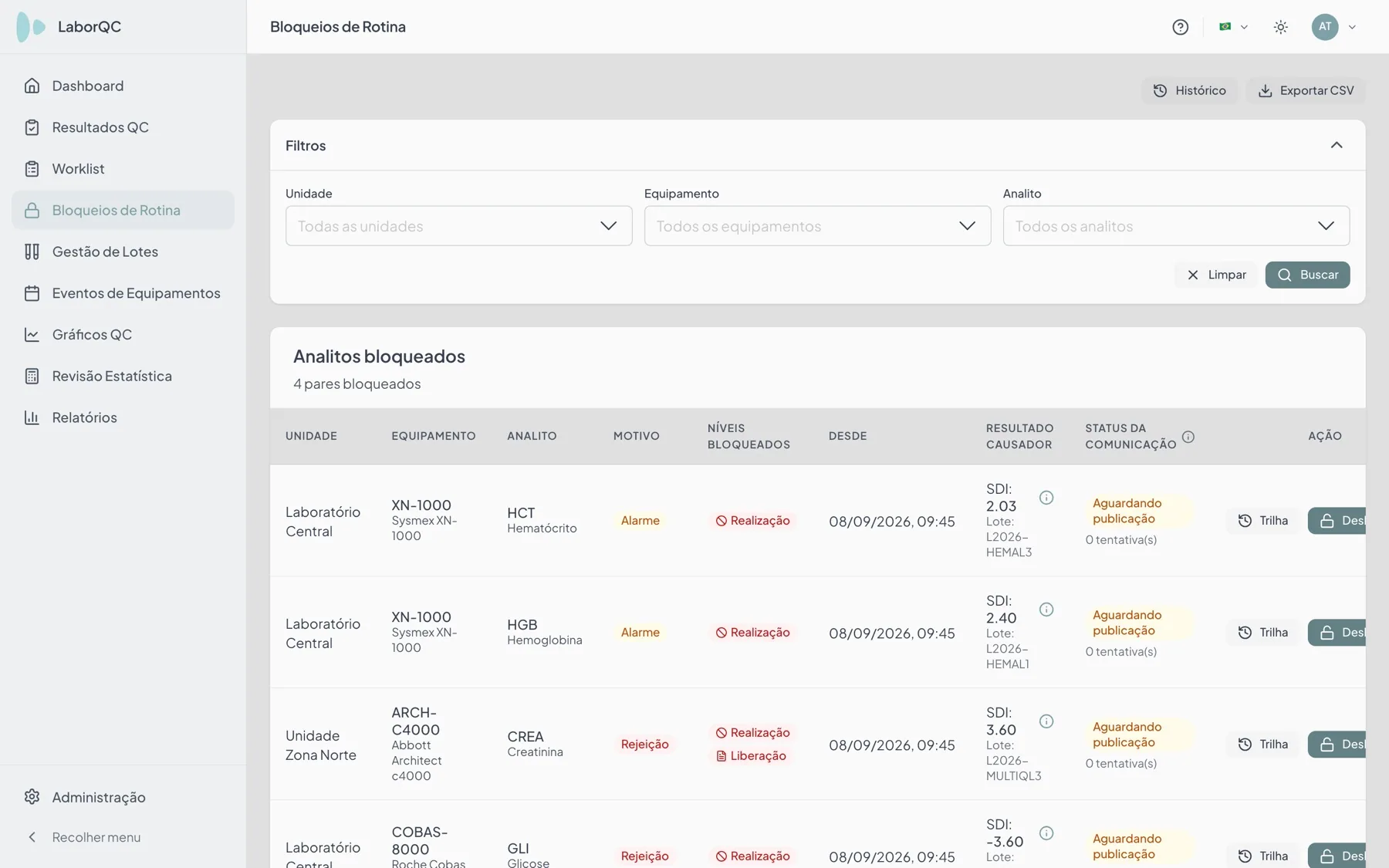Click the Resultado Causador column header
The image size is (1389, 868).
[1019, 437]
